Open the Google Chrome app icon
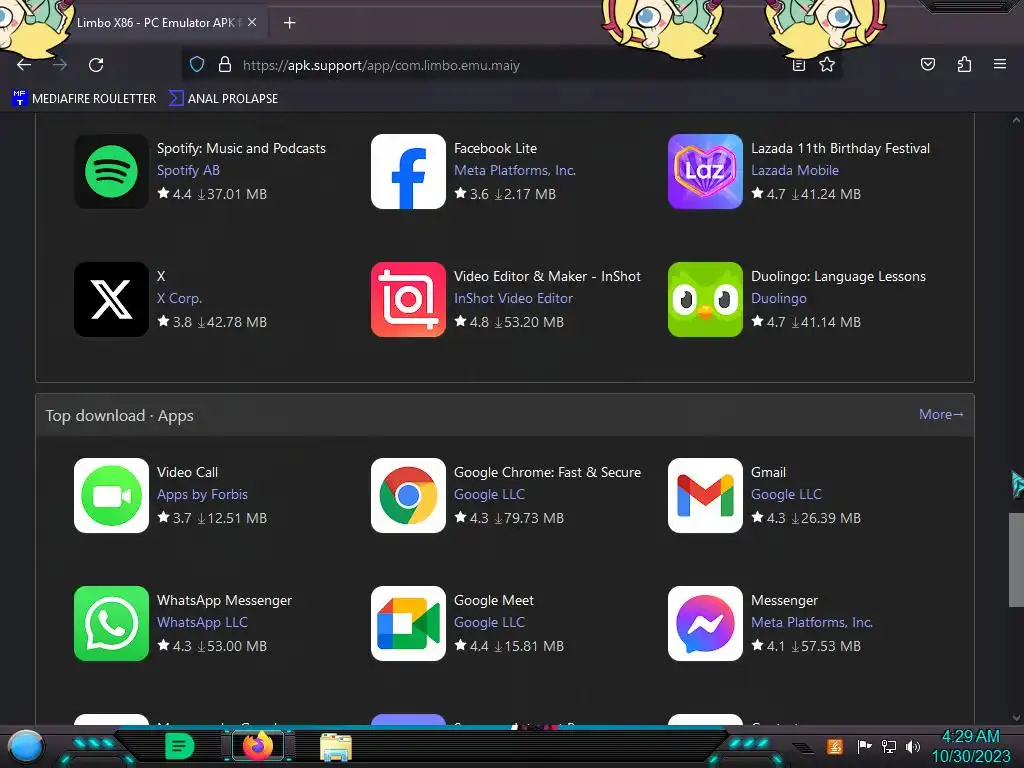1024x768 pixels. pyautogui.click(x=408, y=496)
